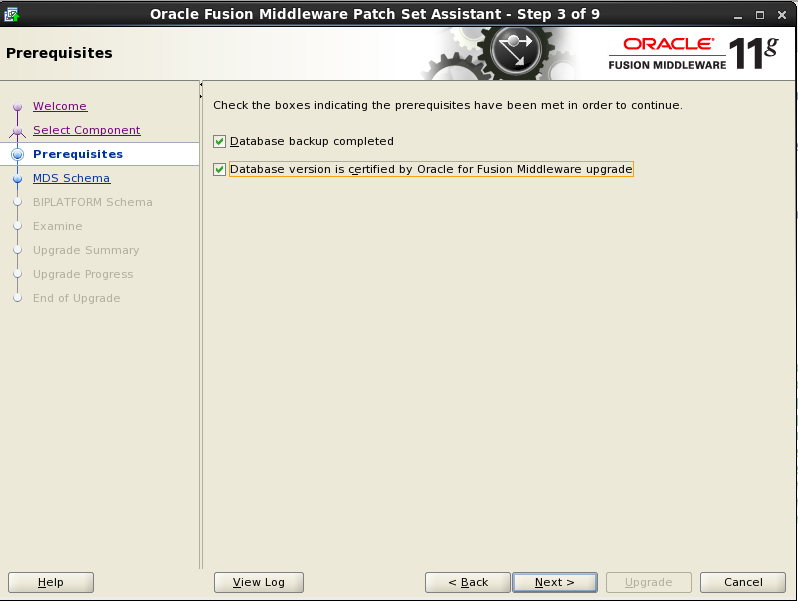Open the Welcome step link

(60, 106)
